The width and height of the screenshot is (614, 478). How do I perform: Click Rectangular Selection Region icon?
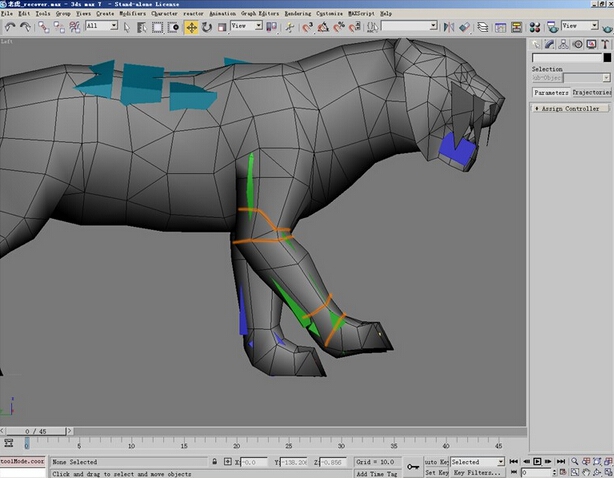pos(157,27)
